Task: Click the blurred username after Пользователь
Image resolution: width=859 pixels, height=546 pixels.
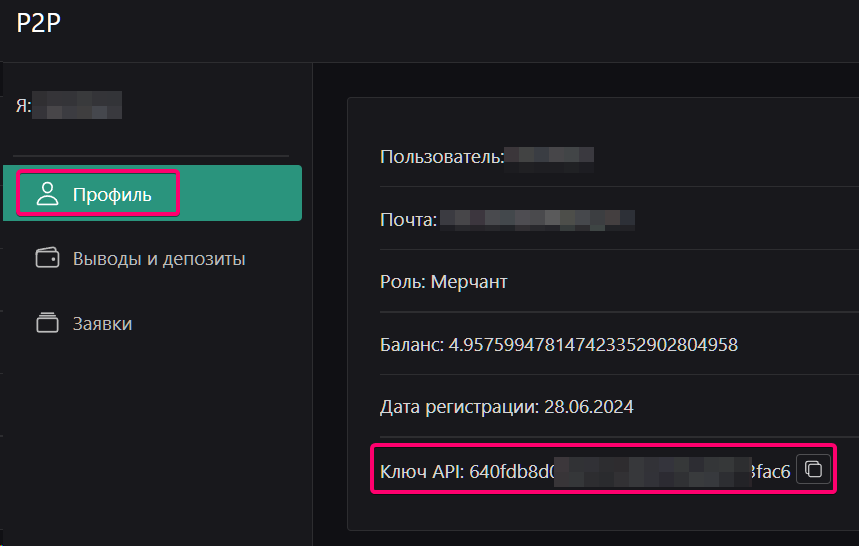Action: click(x=550, y=157)
